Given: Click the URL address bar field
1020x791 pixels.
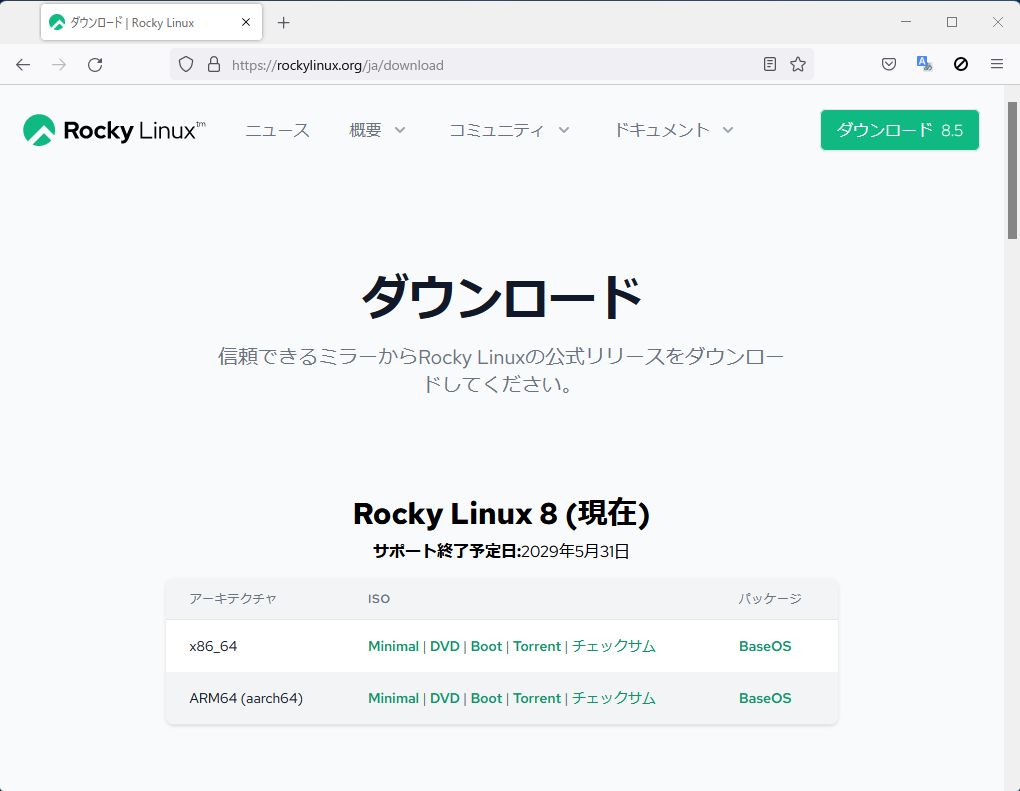Looking at the screenshot, I should 490,65.
